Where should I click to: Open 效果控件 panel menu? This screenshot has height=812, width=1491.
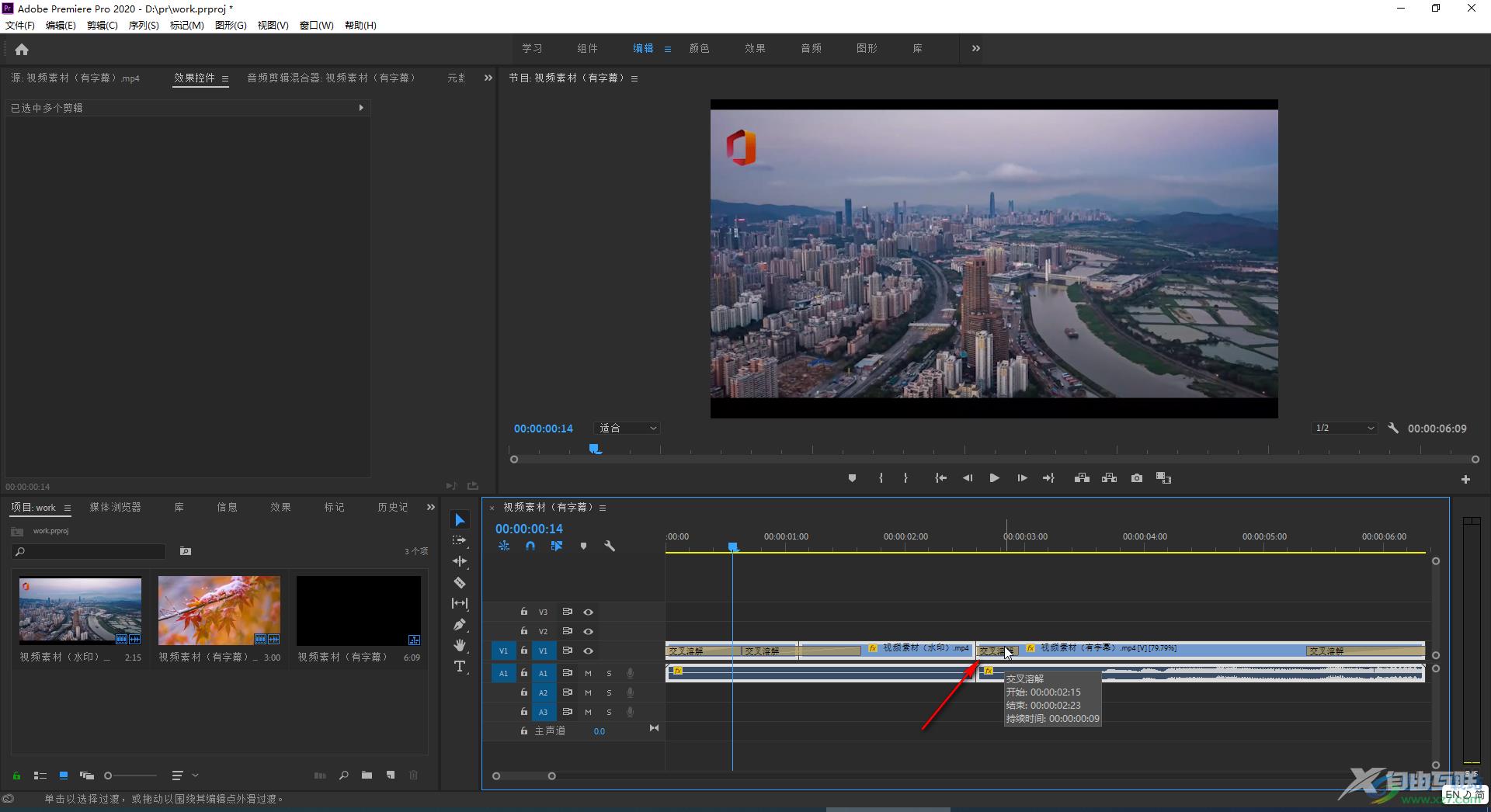pyautogui.click(x=225, y=78)
